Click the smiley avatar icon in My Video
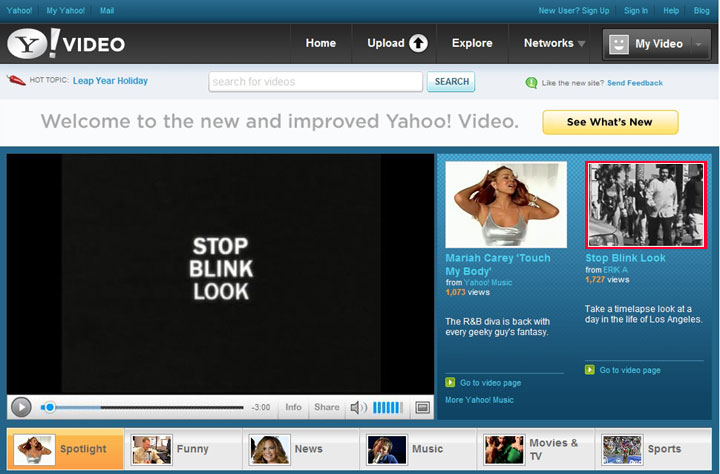The image size is (720, 474). click(619, 45)
